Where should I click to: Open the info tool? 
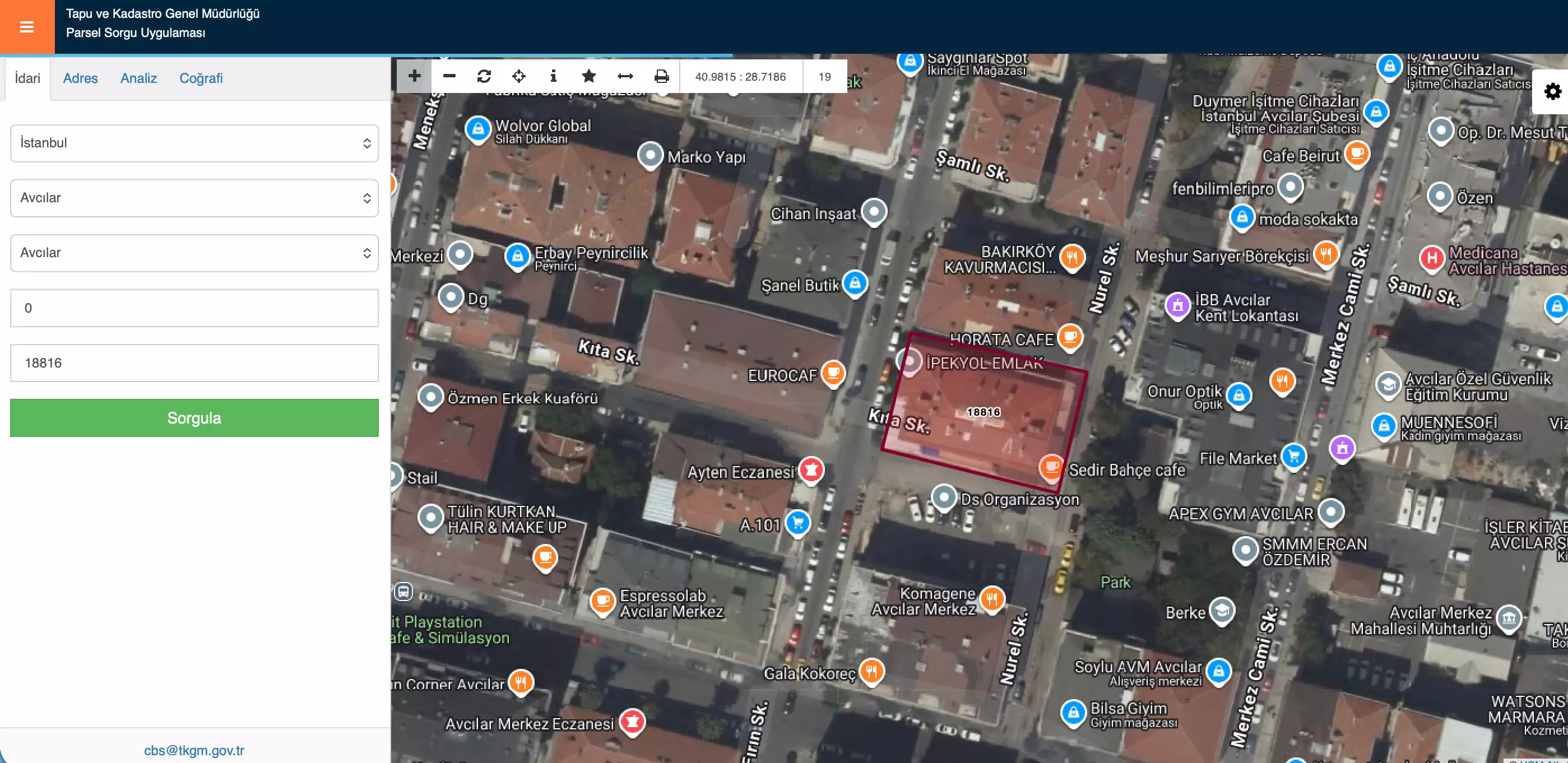click(553, 76)
